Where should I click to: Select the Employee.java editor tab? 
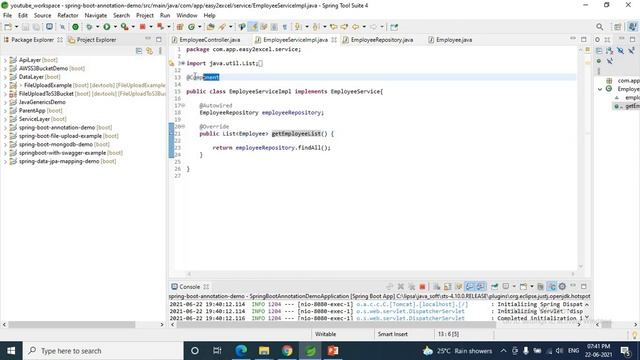pos(450,40)
